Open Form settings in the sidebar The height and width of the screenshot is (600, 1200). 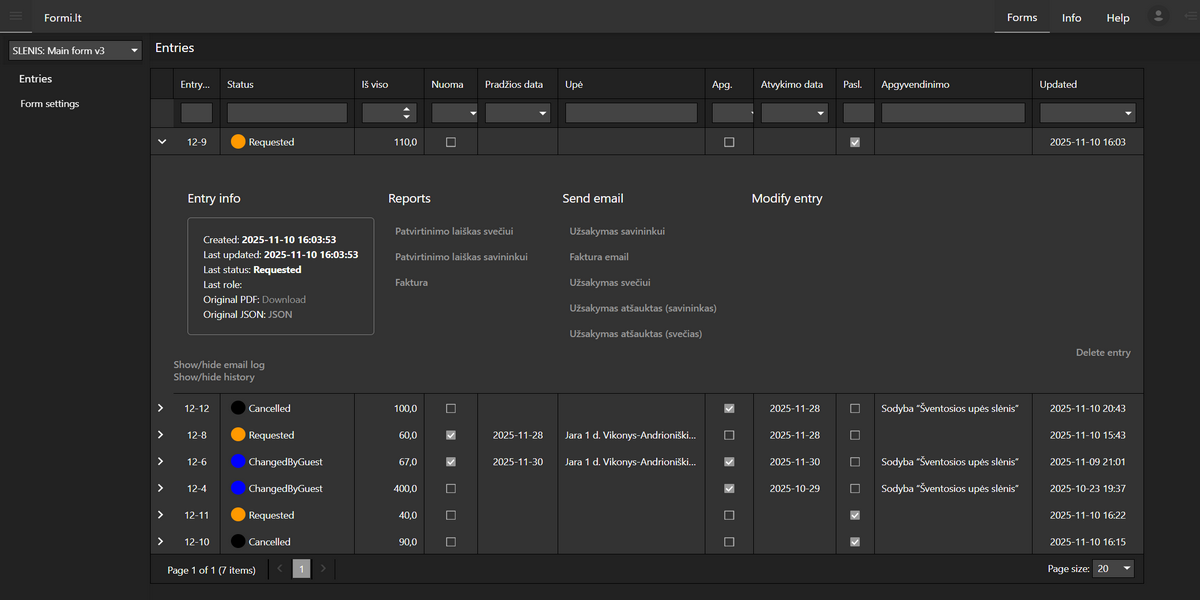coord(50,104)
